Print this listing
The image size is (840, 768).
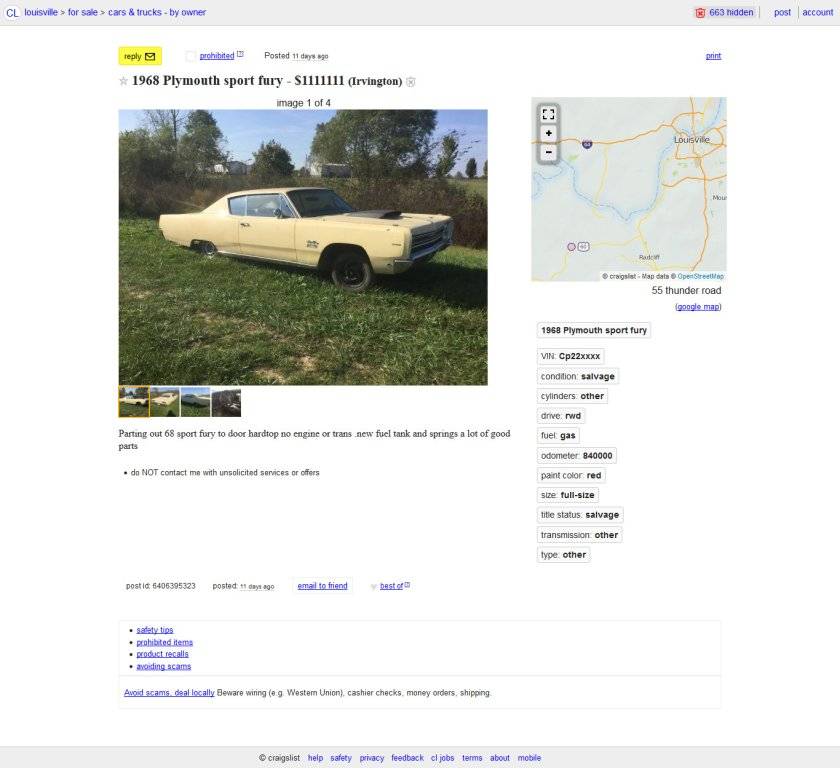coord(713,56)
